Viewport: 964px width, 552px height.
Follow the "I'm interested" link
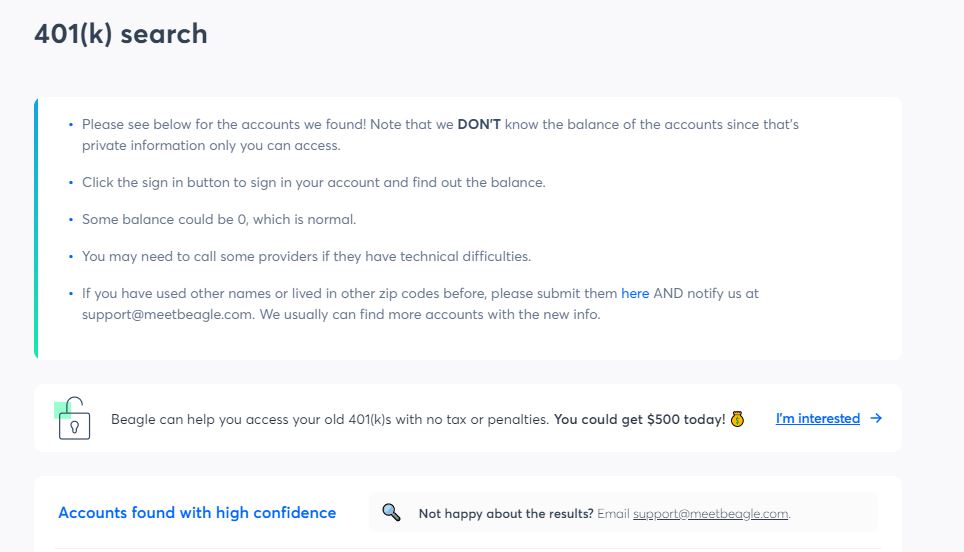pos(817,419)
